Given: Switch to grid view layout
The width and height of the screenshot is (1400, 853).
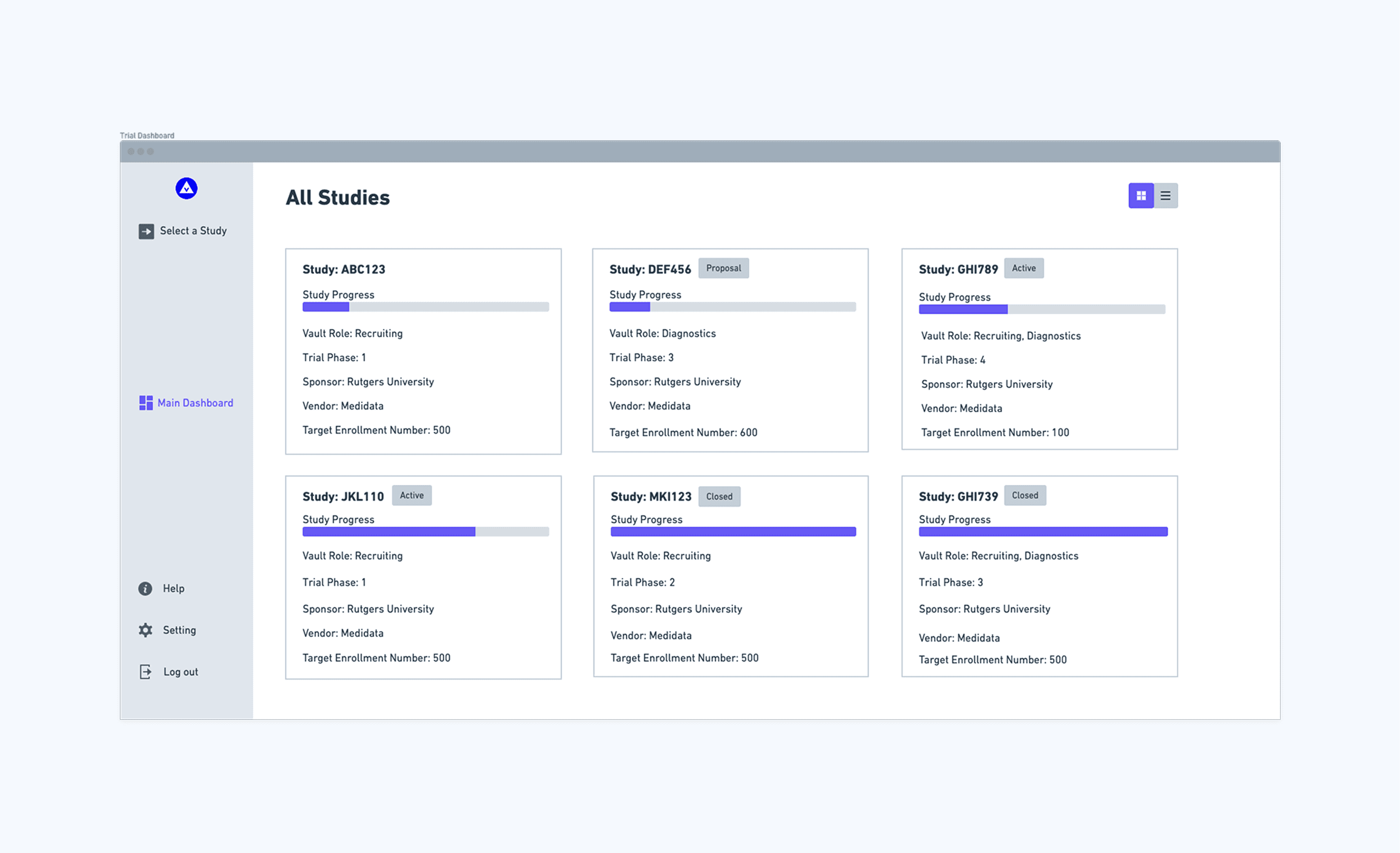Looking at the screenshot, I should pos(1141,196).
